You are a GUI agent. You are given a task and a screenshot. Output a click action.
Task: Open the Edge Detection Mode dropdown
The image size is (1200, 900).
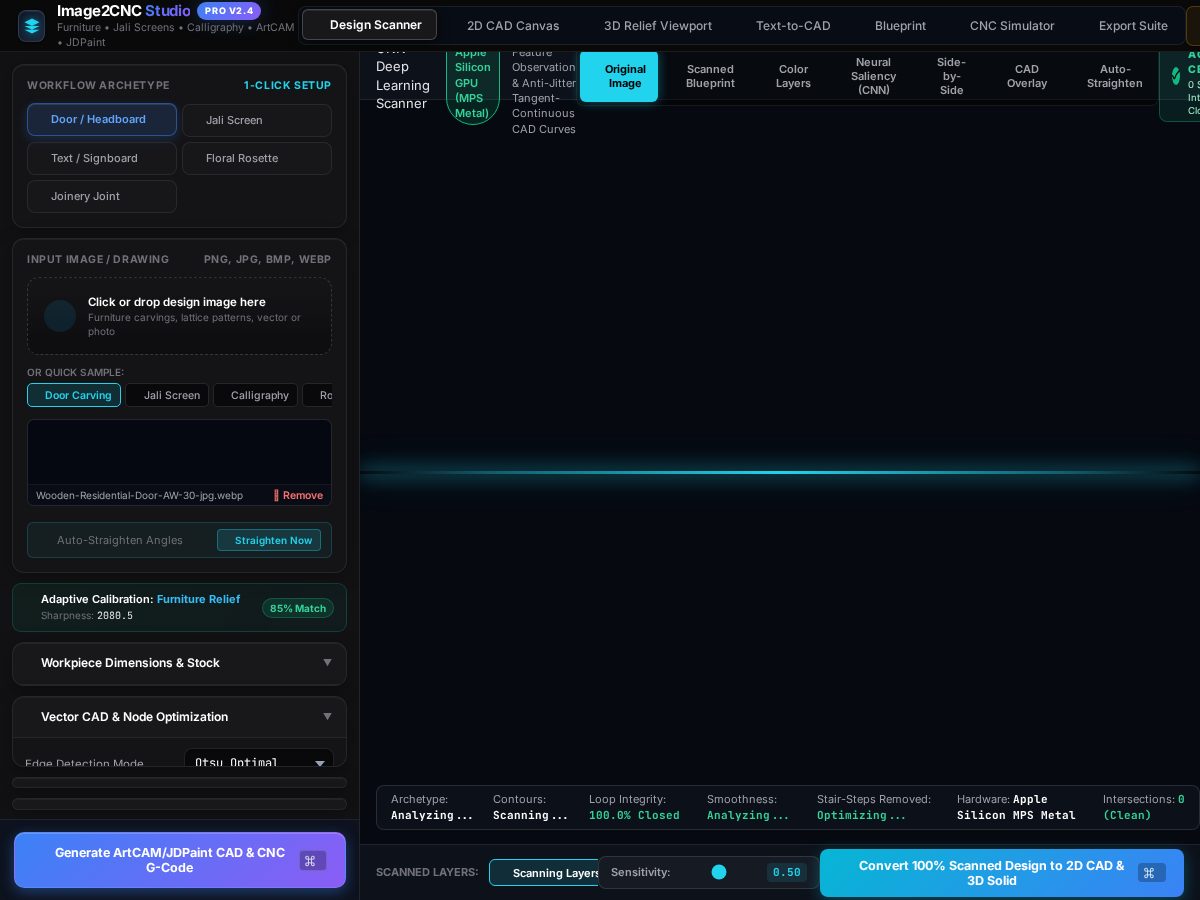(259, 762)
